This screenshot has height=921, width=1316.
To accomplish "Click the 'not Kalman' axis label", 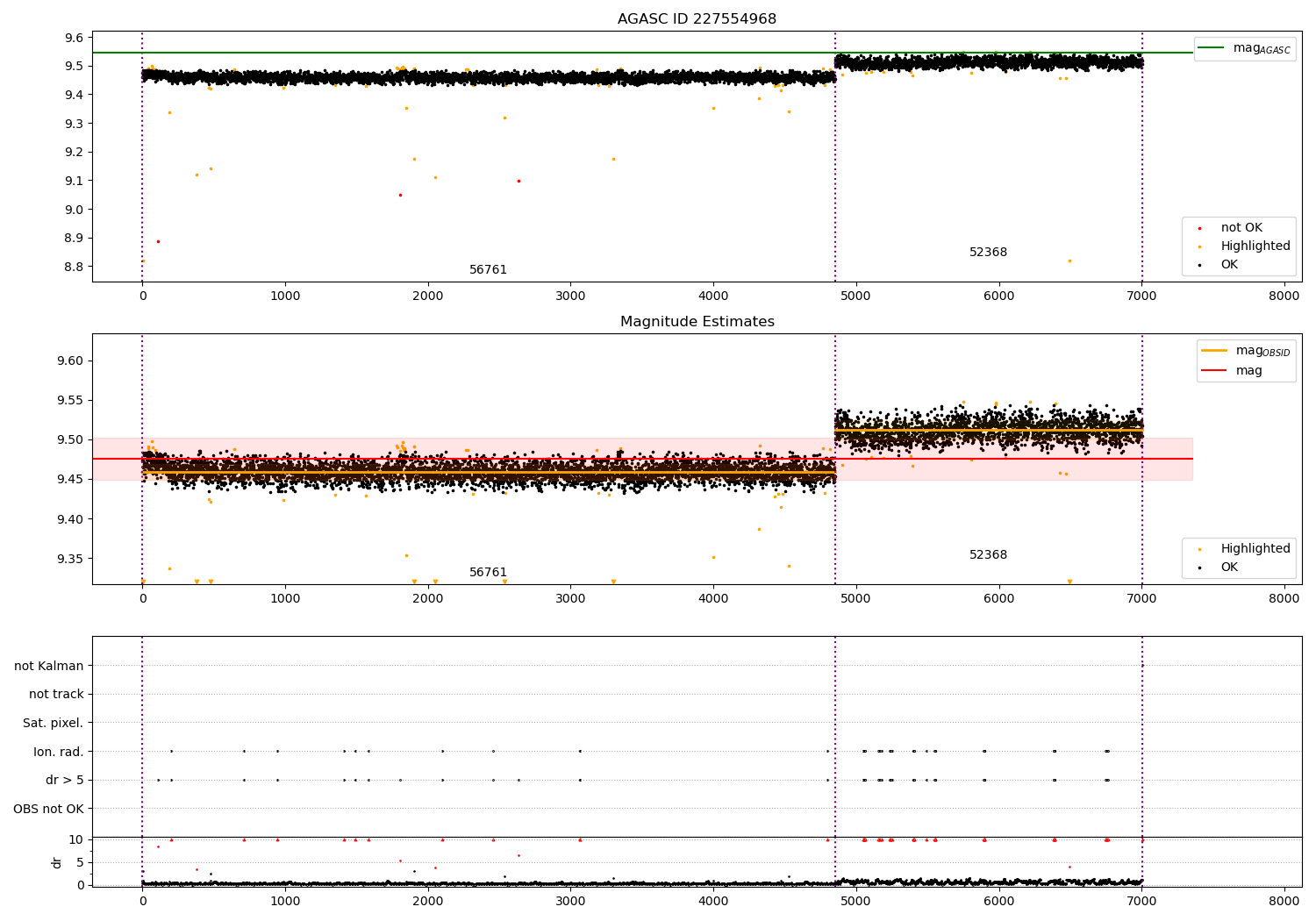I will click(49, 666).
